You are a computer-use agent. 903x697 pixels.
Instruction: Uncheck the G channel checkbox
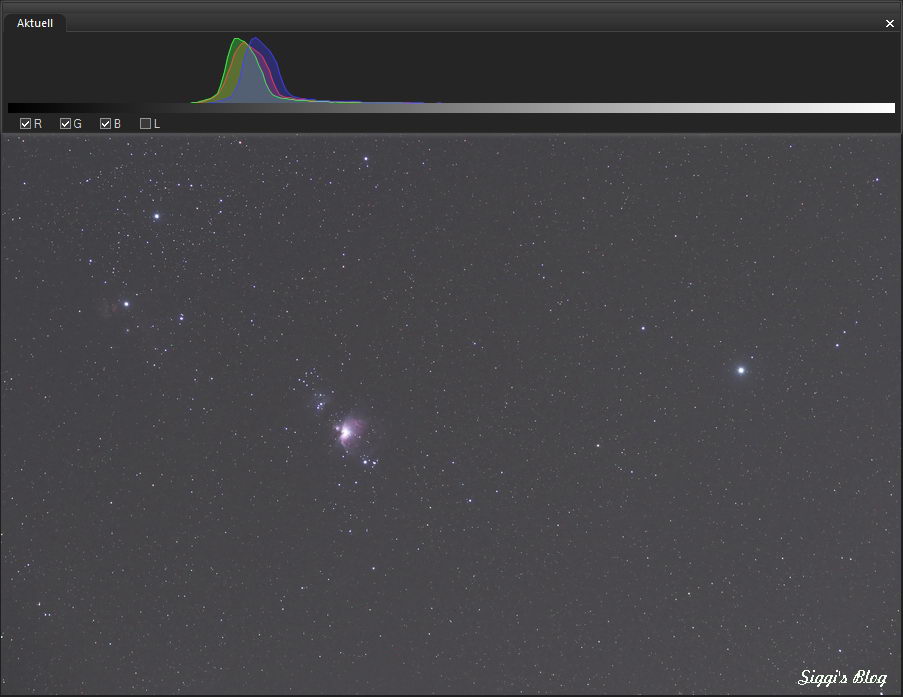[x=66, y=124]
